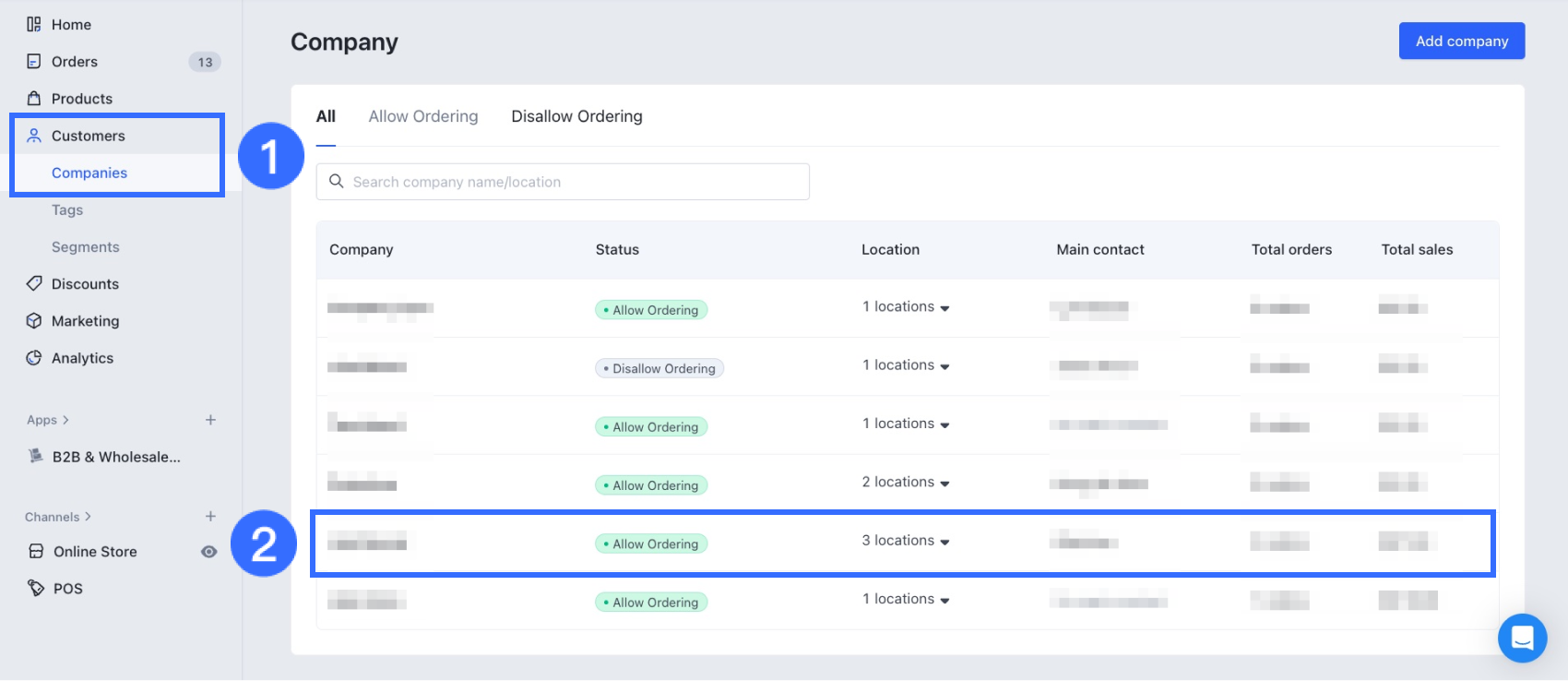
Task: Select the Discounts tag icon
Action: [x=34, y=283]
